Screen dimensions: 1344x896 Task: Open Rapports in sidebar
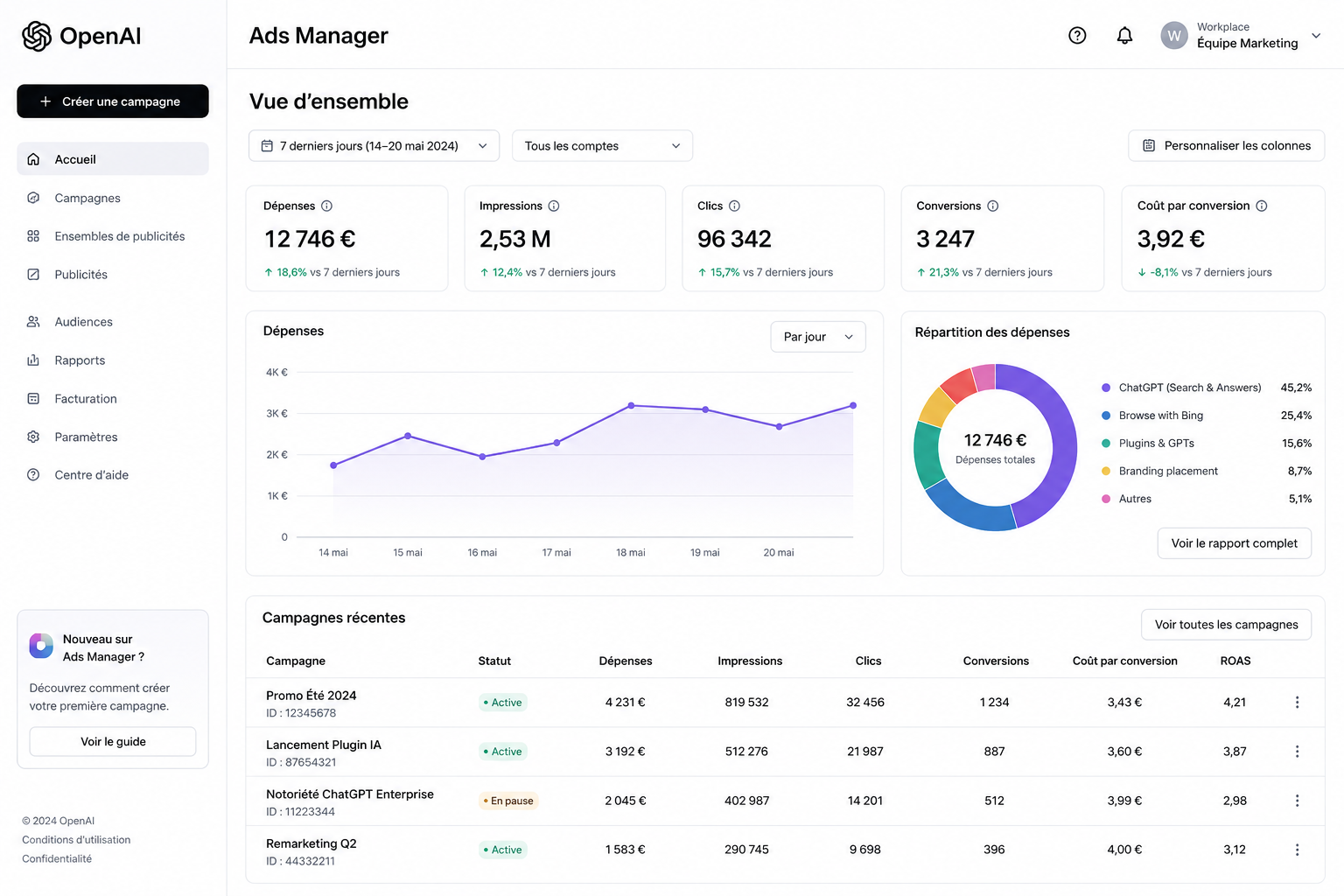113,360
